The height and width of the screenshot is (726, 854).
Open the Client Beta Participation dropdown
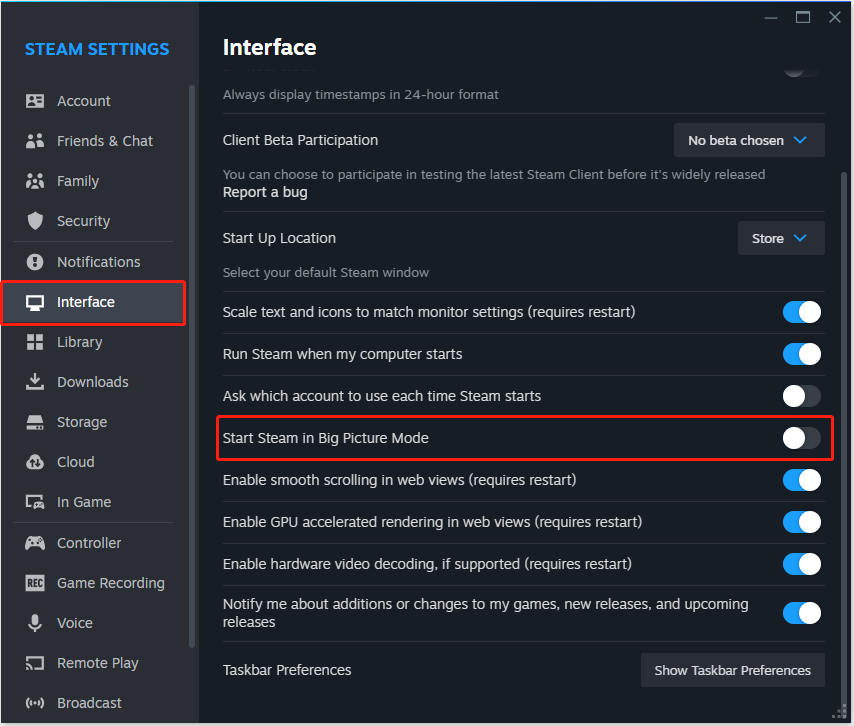click(x=749, y=140)
